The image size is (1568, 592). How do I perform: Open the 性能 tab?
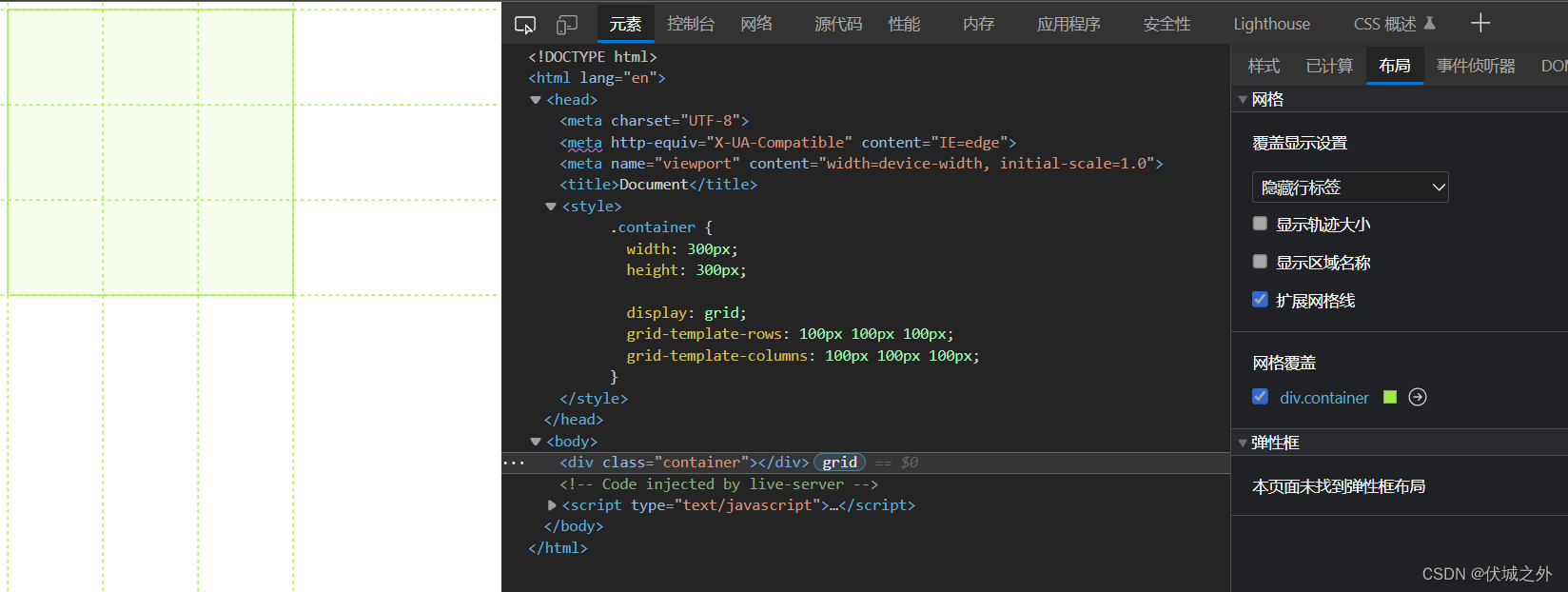point(904,24)
